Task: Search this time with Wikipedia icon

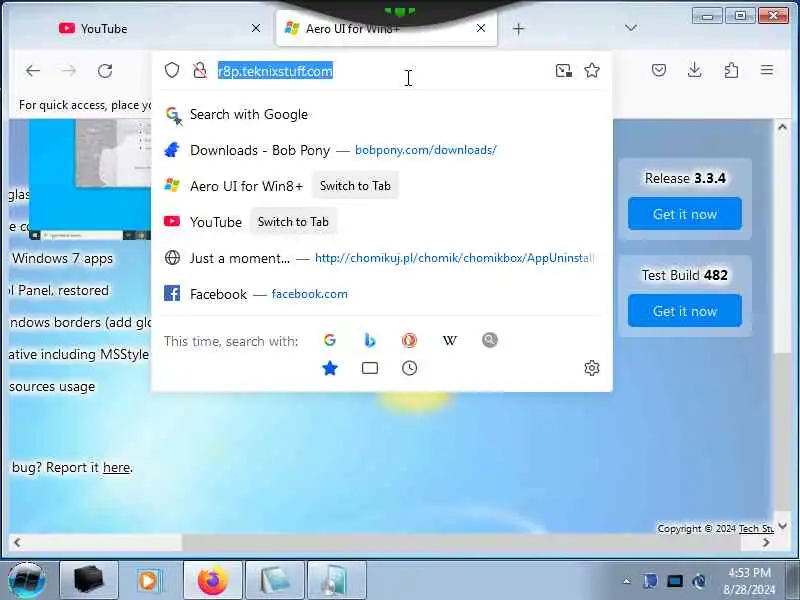Action: (x=449, y=340)
